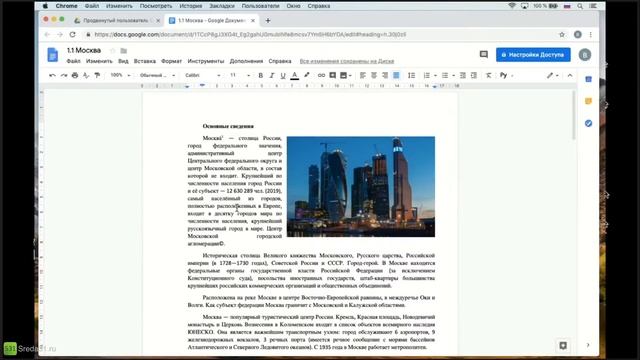Hide the menus with chevron arrow
The width and height of the screenshot is (640, 360).
[x=570, y=76]
